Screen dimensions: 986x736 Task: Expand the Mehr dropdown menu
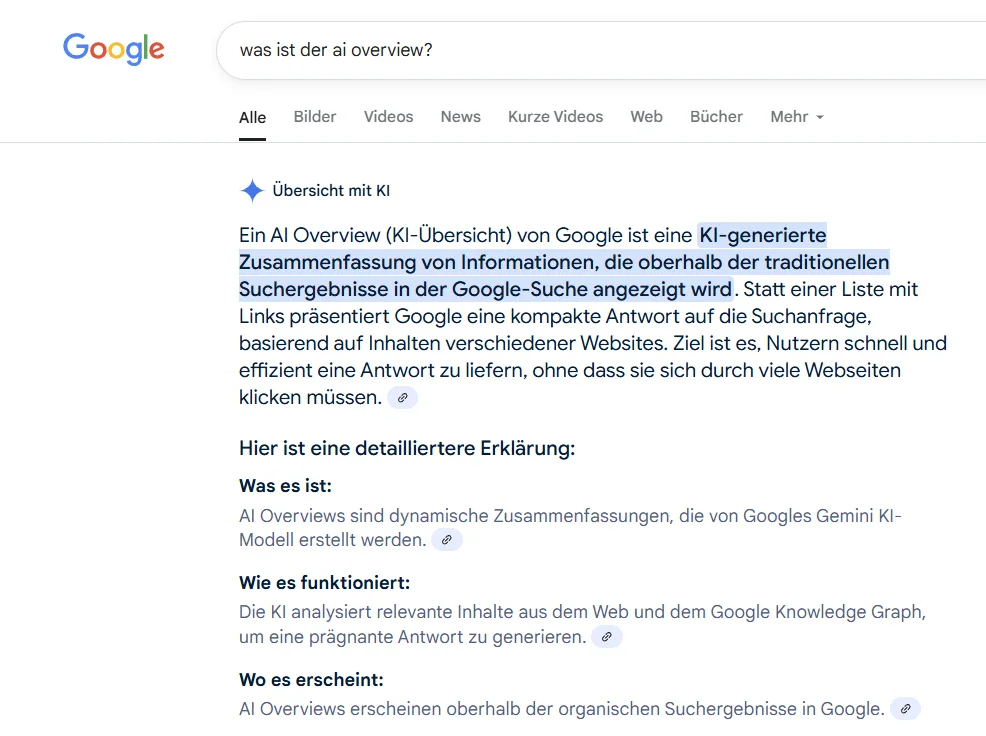click(797, 117)
